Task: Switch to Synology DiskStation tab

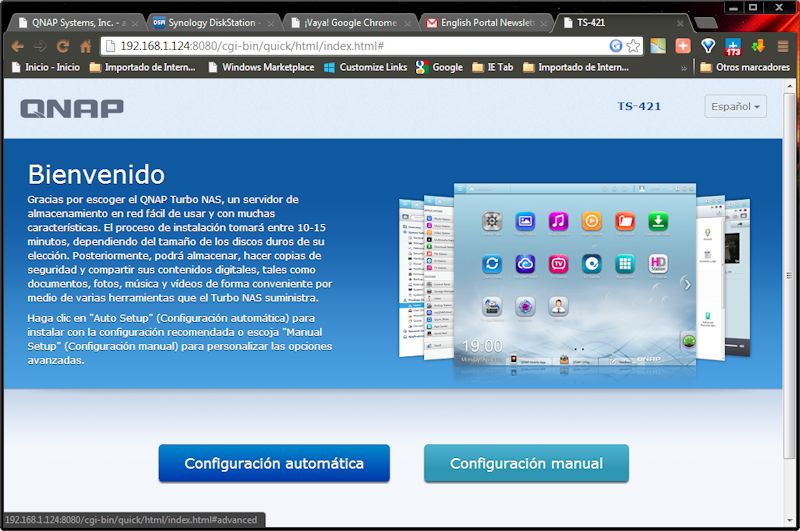Action: [x=214, y=23]
